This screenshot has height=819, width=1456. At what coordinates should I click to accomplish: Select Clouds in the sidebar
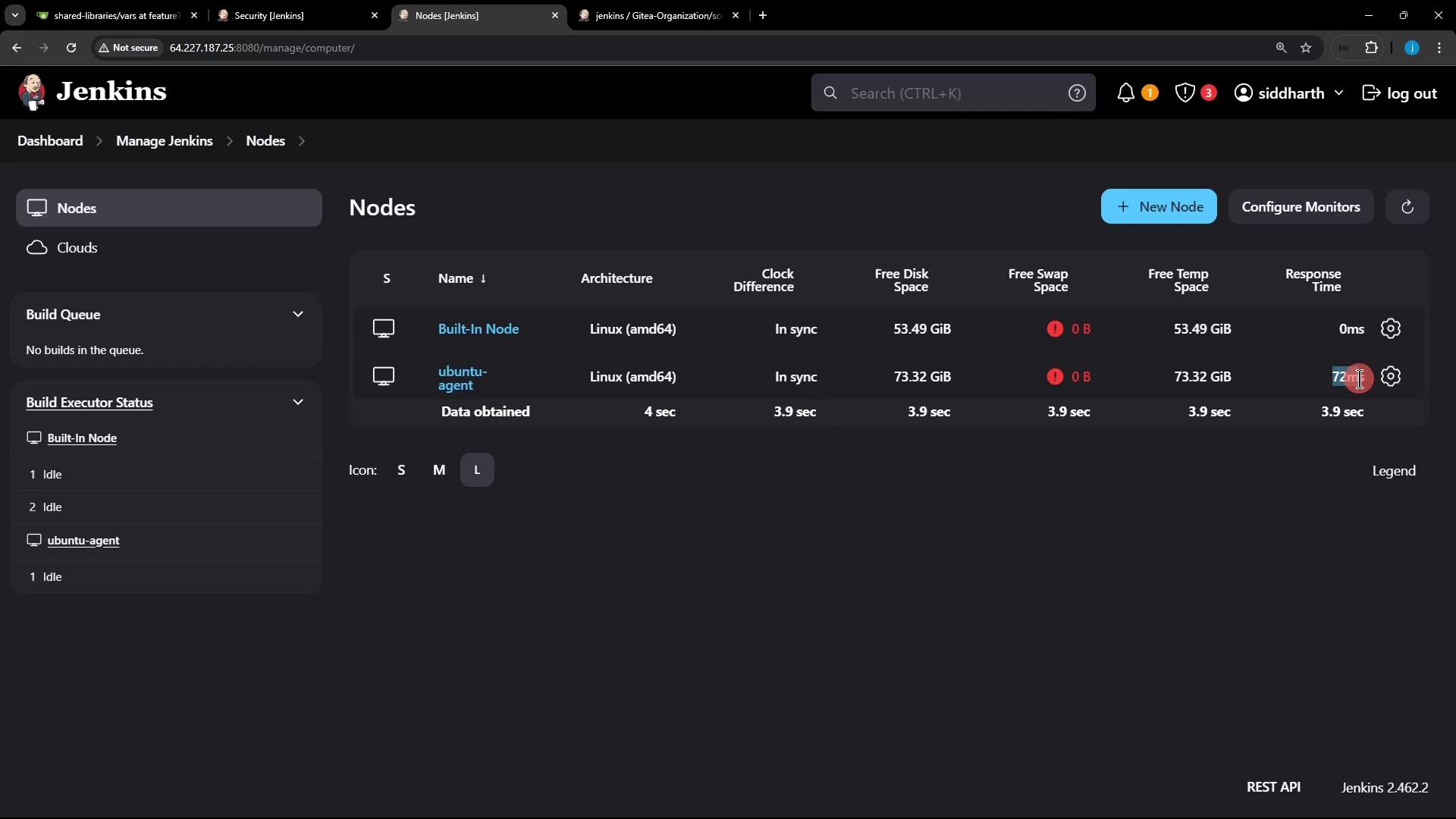(168, 248)
